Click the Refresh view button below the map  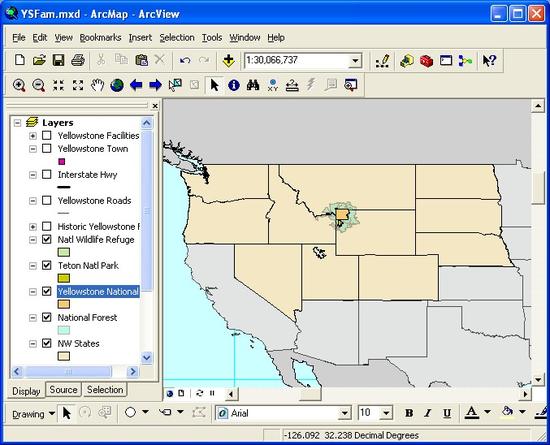pos(199,393)
